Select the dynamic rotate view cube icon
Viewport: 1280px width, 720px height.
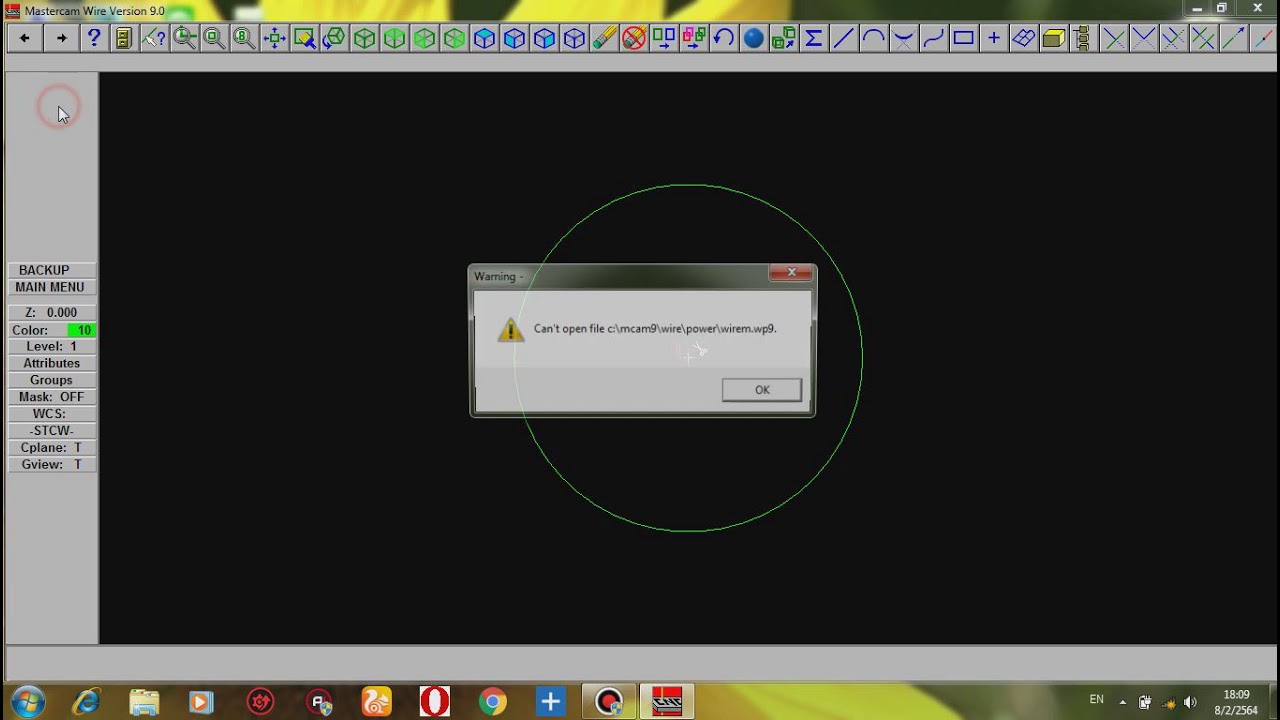[x=334, y=38]
